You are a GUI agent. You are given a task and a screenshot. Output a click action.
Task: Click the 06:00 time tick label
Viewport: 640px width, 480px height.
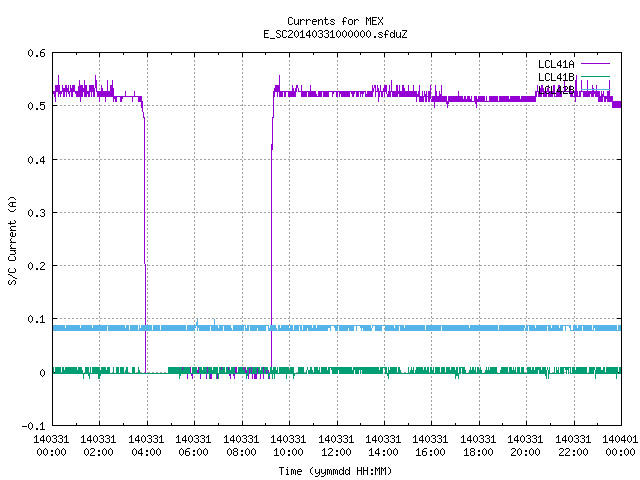(x=193, y=452)
